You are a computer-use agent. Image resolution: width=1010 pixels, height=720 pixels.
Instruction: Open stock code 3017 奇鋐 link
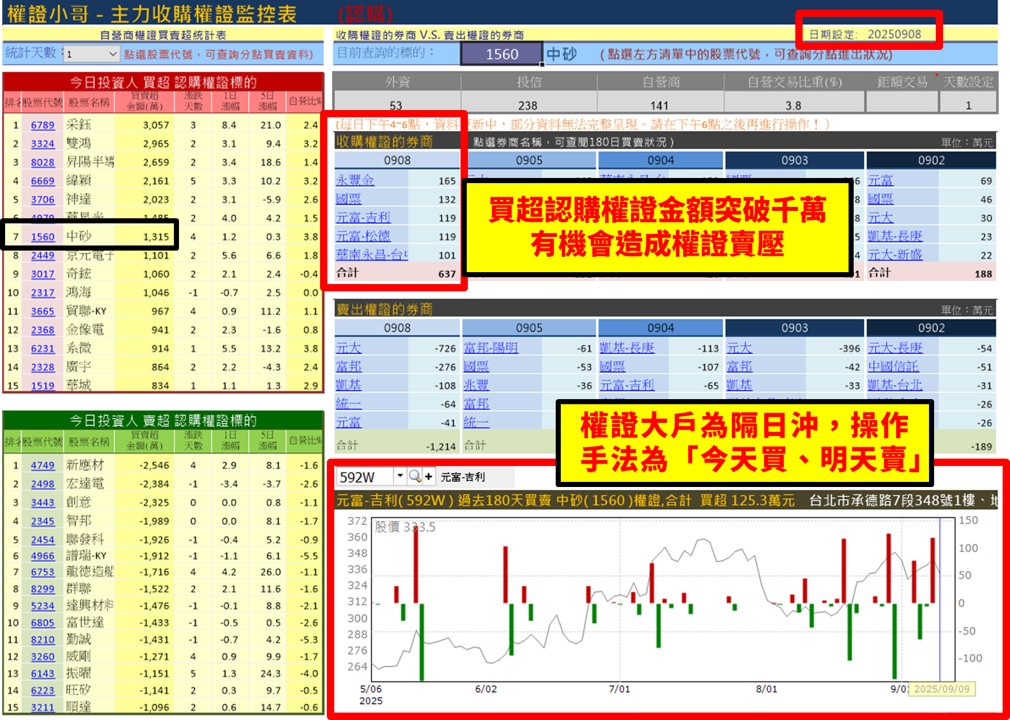pyautogui.click(x=43, y=274)
